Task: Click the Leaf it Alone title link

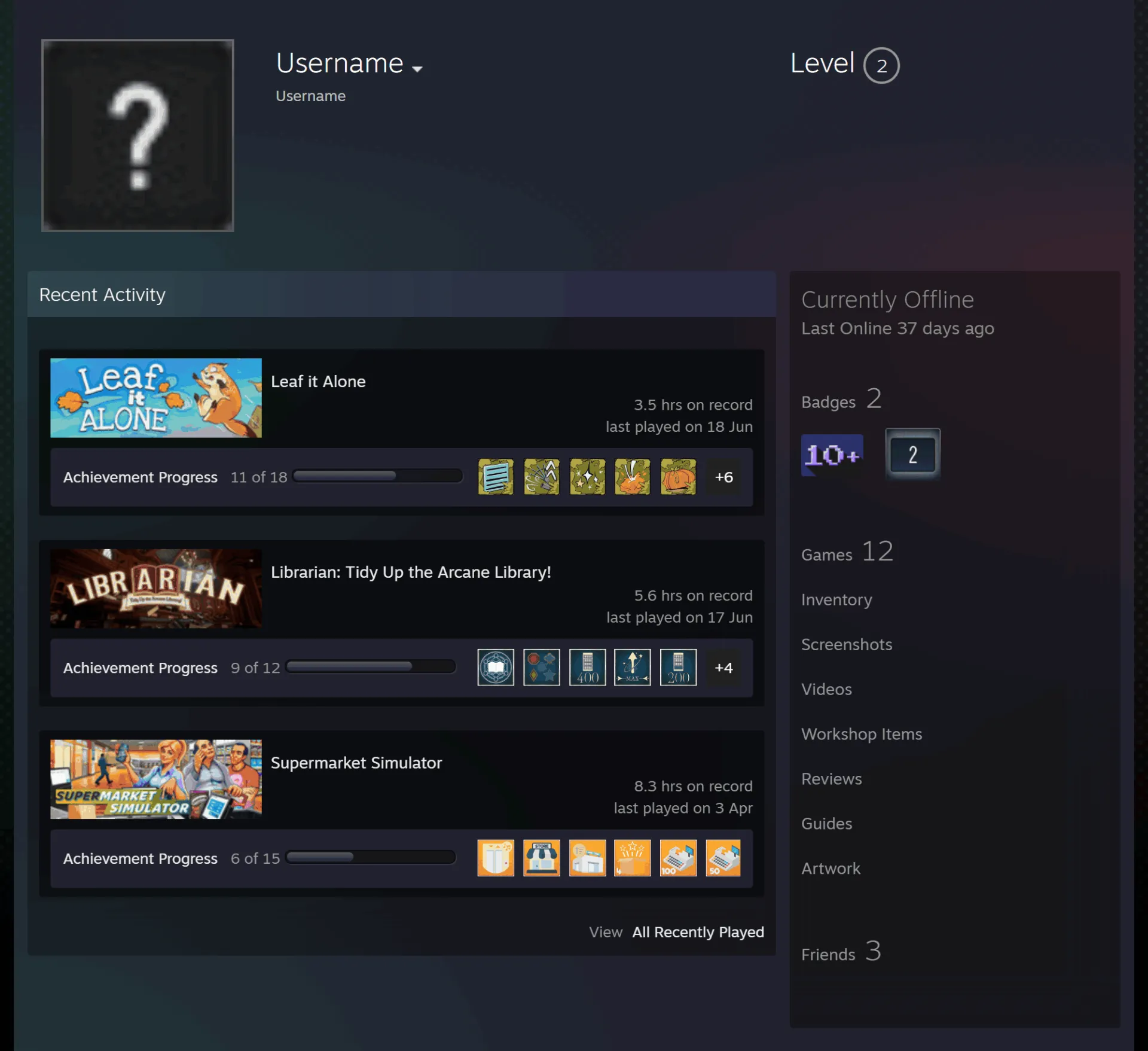Action: 318,382
